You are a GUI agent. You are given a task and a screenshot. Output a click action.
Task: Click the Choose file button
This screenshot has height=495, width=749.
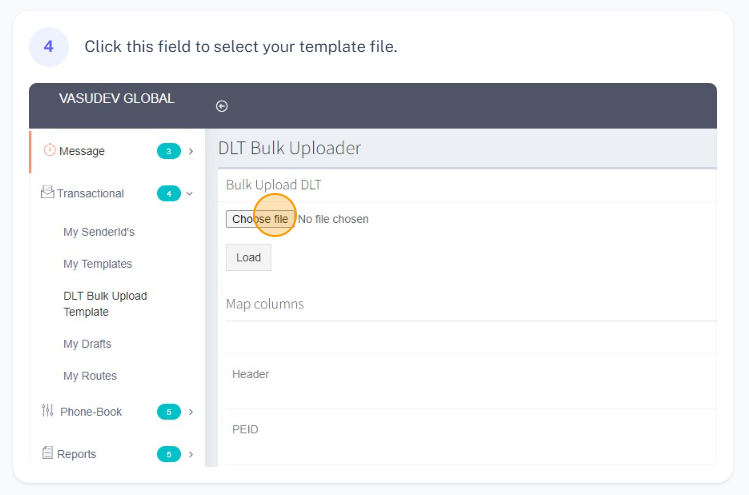[260, 219]
